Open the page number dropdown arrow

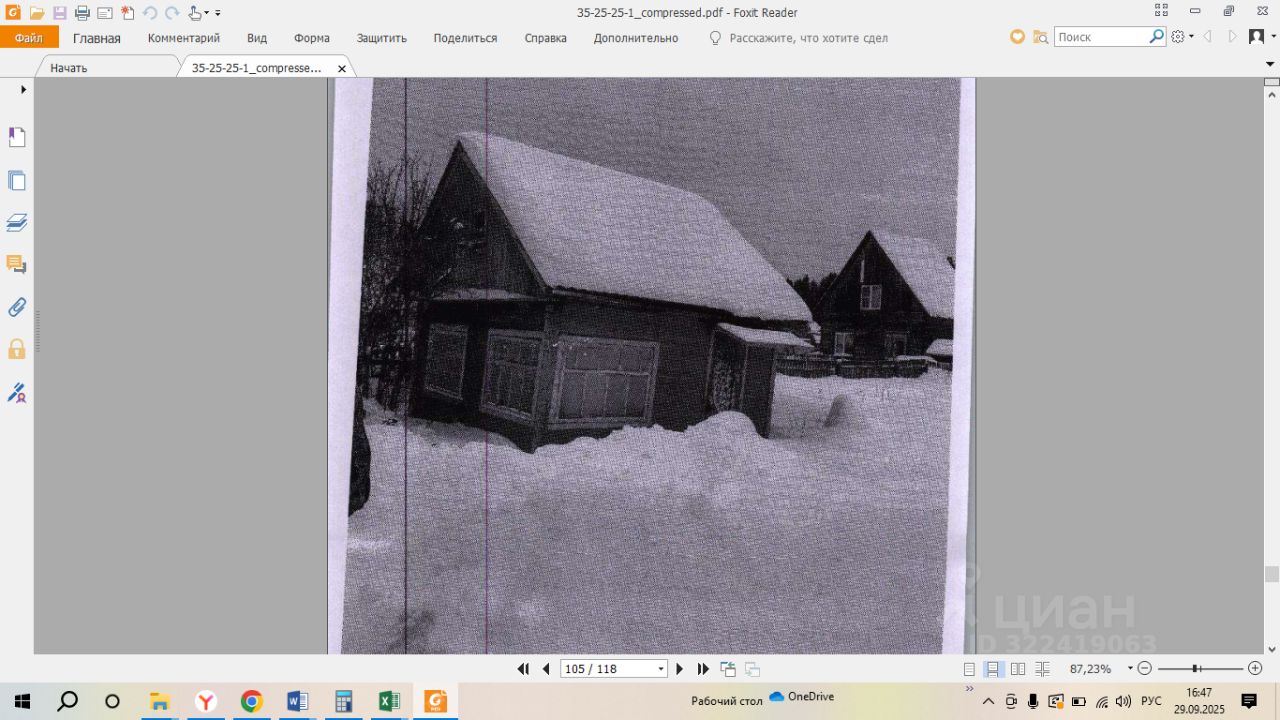click(660, 669)
